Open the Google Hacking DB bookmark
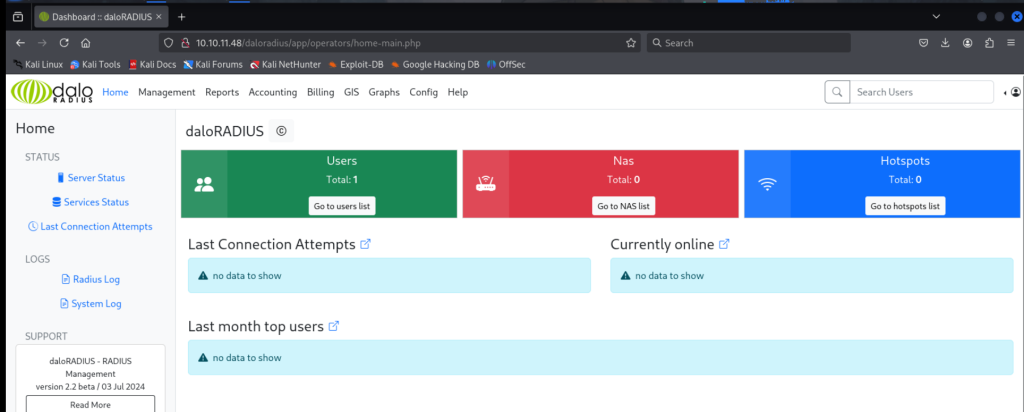This screenshot has height=412, width=1024. tap(436, 65)
